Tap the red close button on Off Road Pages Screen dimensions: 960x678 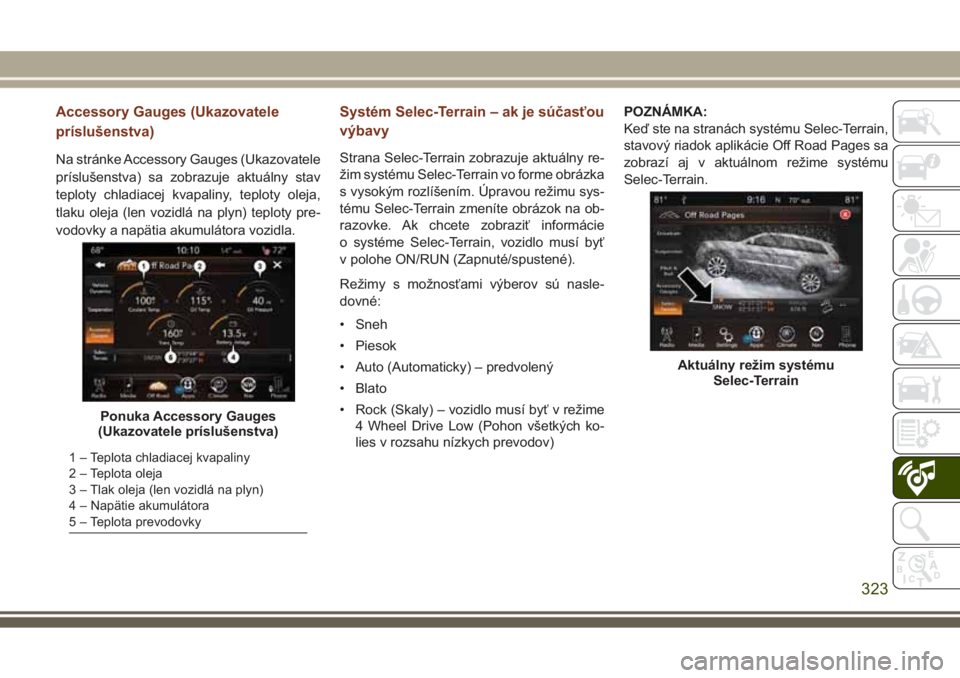tap(845, 214)
